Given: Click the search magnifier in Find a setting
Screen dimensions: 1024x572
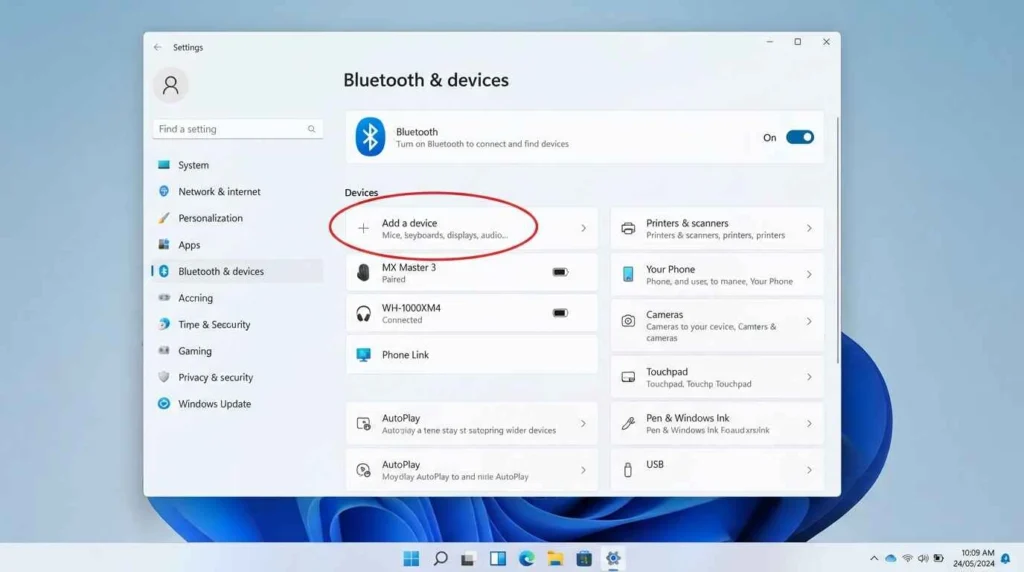Looking at the screenshot, I should coord(312,129).
